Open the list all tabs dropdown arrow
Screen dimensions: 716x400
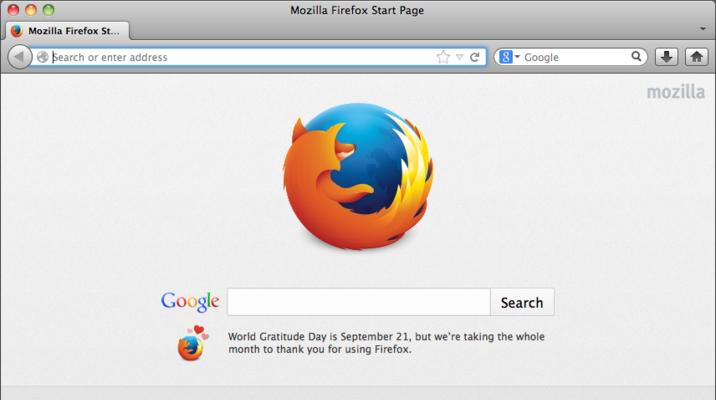pos(703,29)
